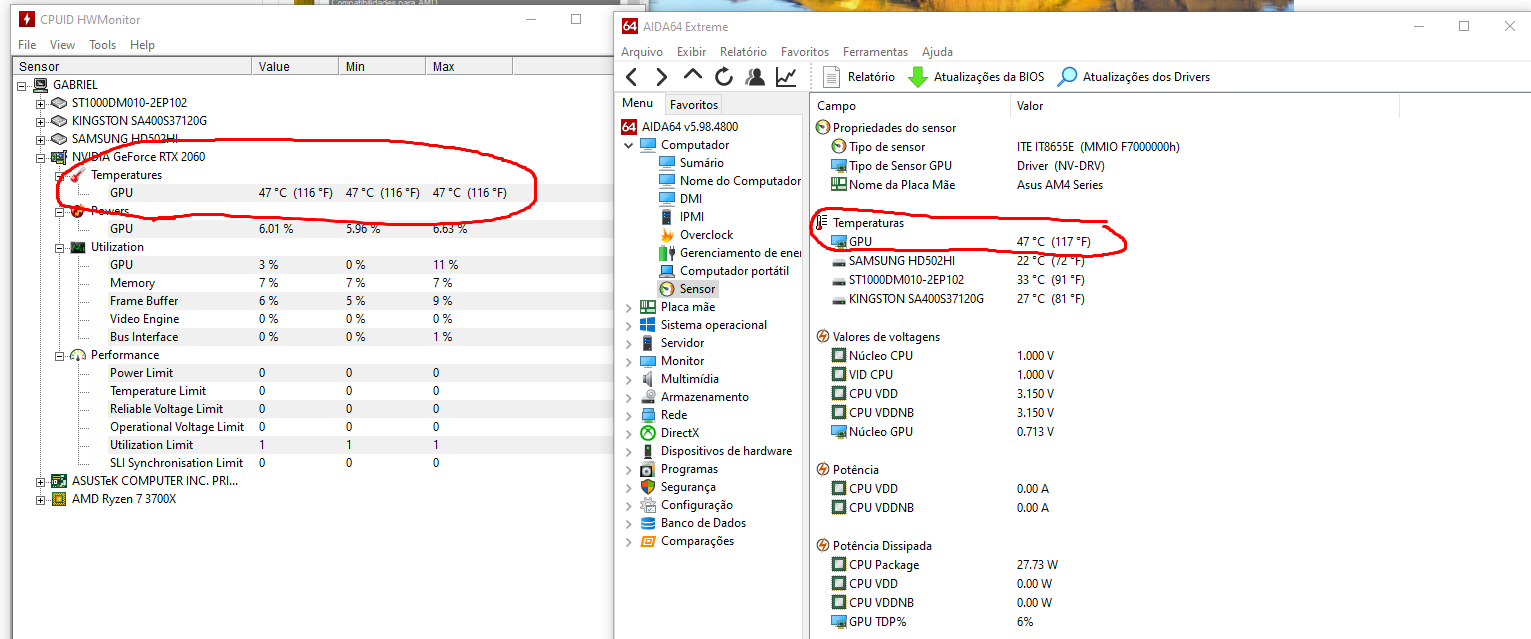Go back using AIDA64's back arrow

click(631, 77)
